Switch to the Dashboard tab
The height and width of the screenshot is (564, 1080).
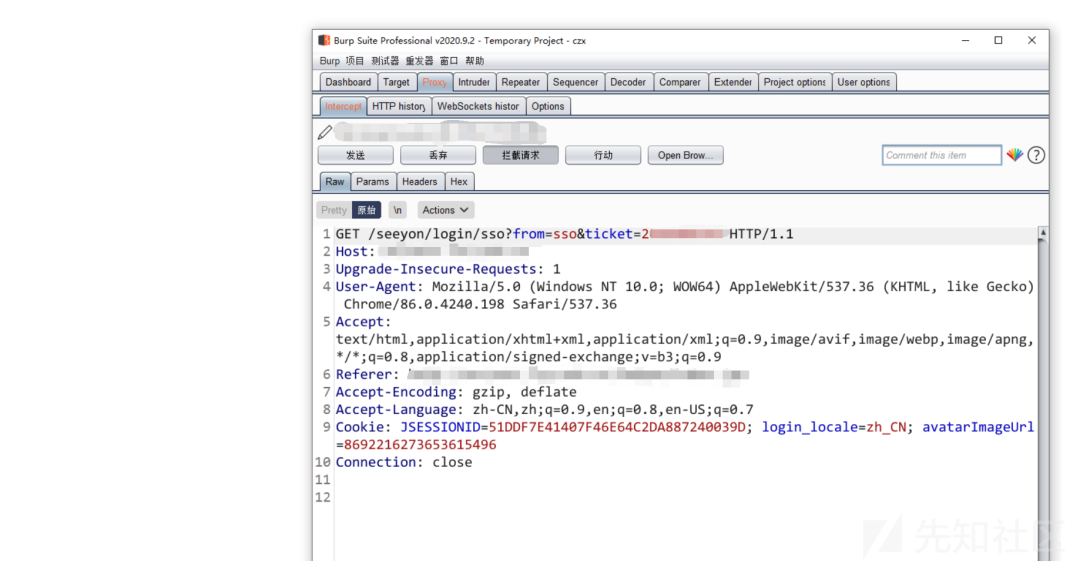click(348, 82)
